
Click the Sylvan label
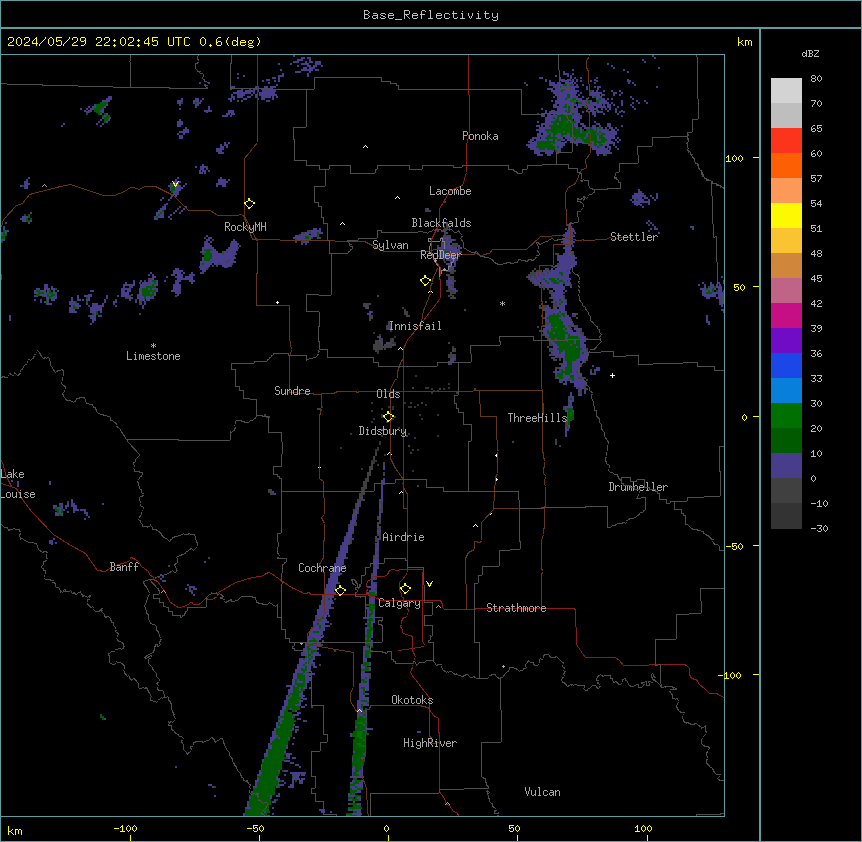390,245
